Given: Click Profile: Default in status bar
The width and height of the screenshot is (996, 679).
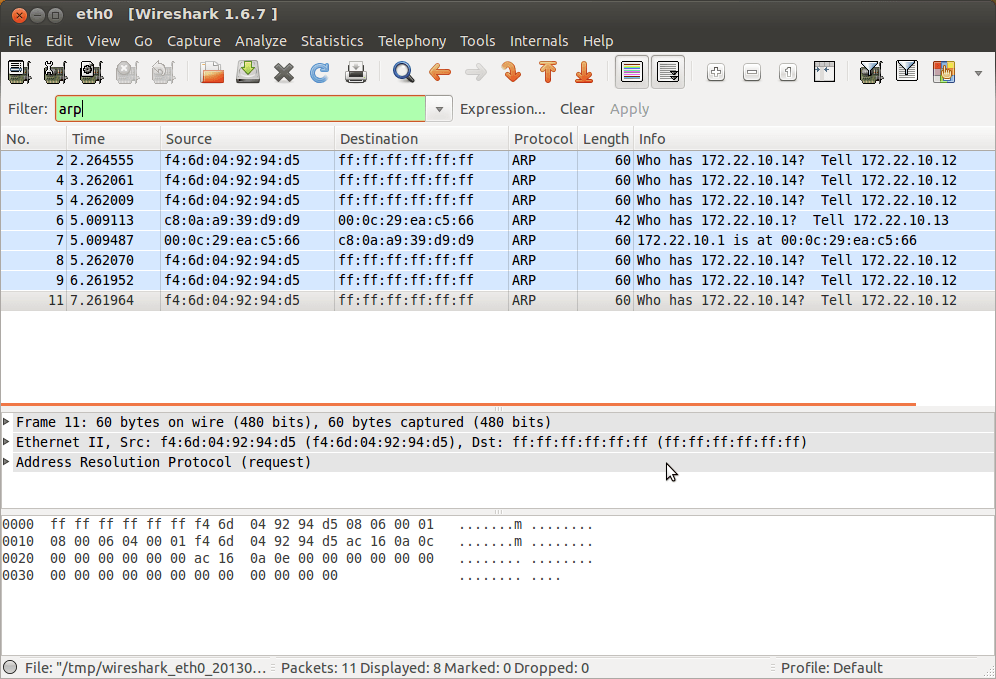Looking at the screenshot, I should point(831,668).
